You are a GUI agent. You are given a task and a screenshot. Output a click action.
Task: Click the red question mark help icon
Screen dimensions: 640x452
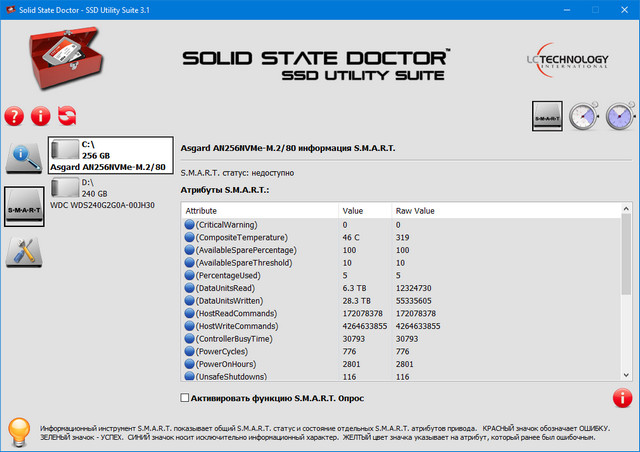coord(14,116)
